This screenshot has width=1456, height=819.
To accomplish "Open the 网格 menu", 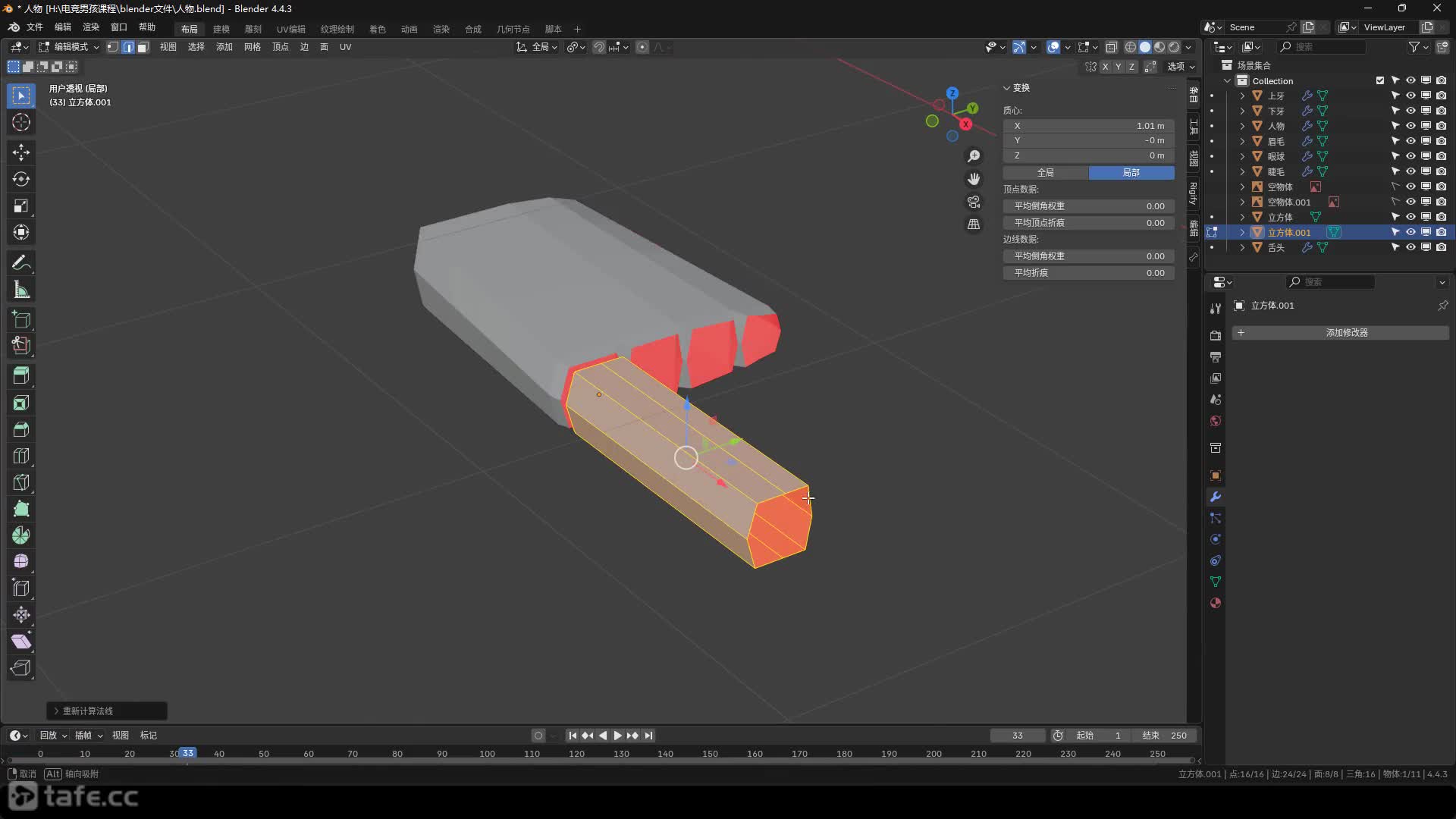I will [x=252, y=47].
